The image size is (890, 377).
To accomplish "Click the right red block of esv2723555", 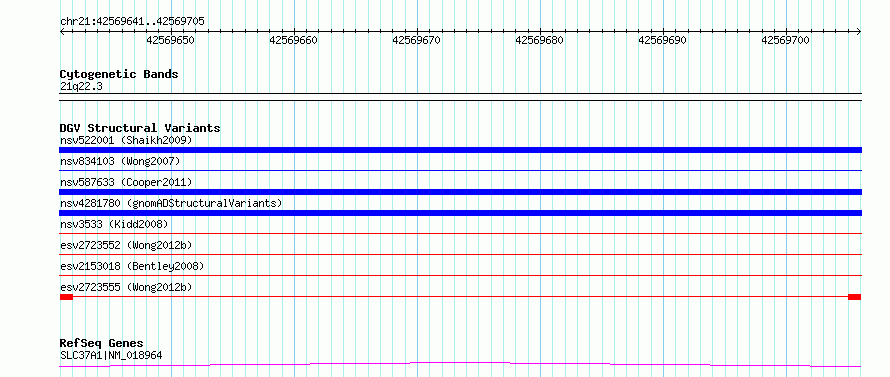I will click(854, 297).
